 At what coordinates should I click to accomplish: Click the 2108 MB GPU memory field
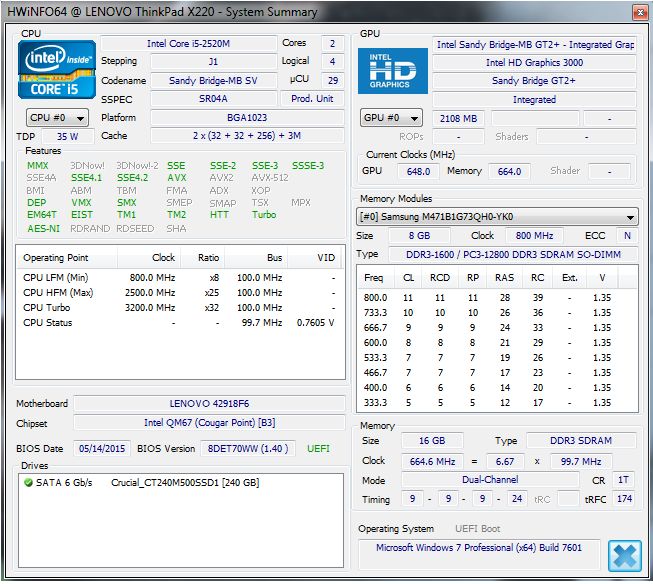tap(459, 119)
